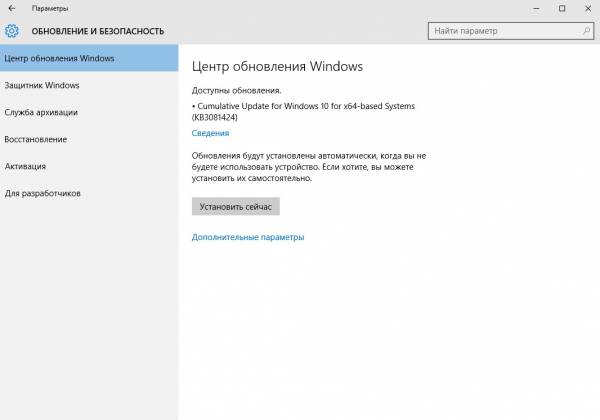600x420 pixels.
Task: Click the Параметры window title
Action: (x=50, y=8)
